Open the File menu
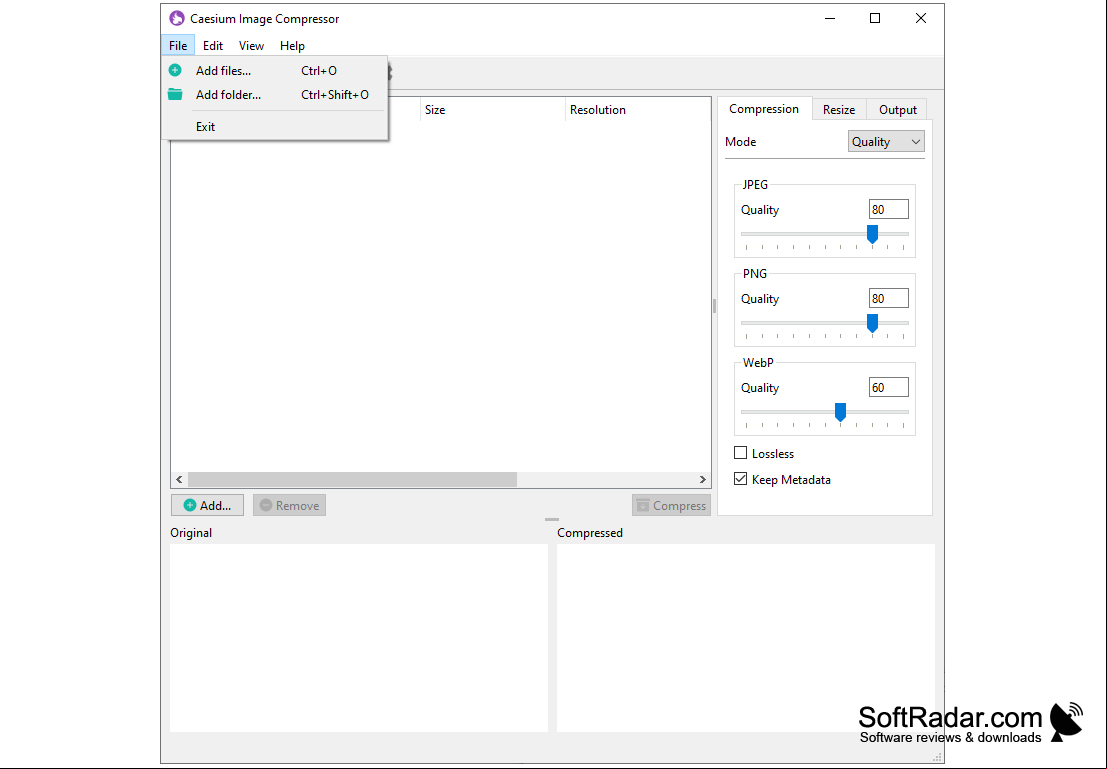This screenshot has width=1107, height=769. (178, 45)
